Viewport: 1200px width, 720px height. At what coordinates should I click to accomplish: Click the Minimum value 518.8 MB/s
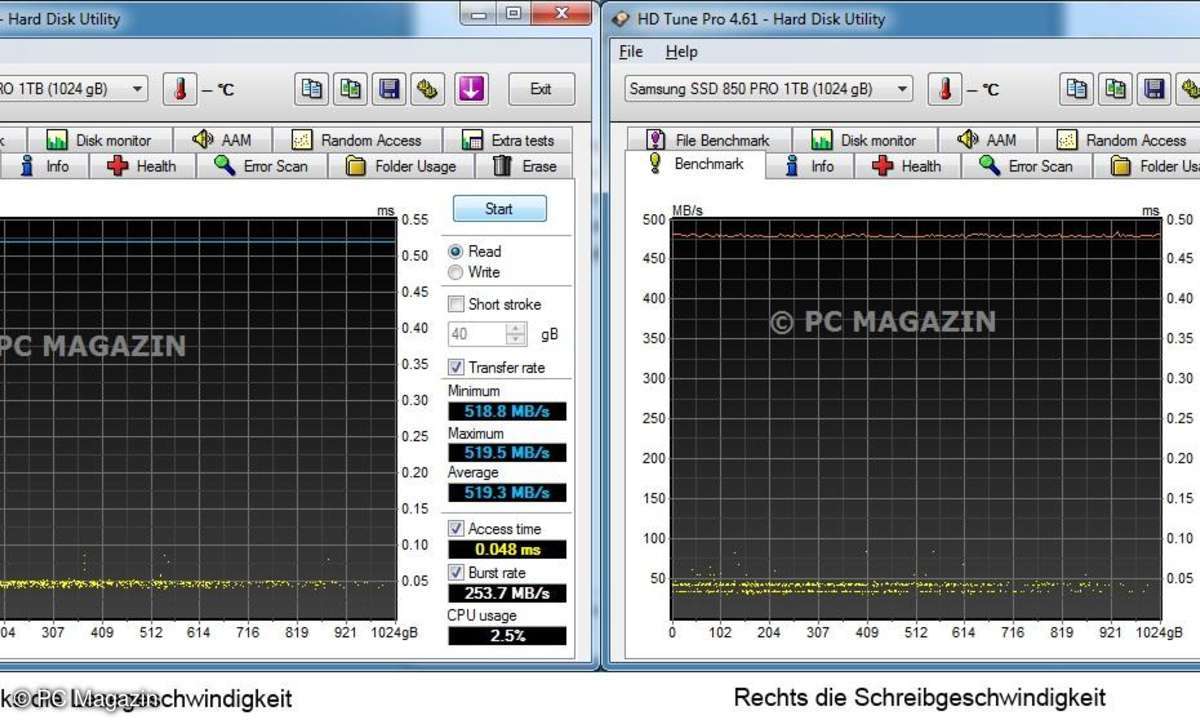506,411
